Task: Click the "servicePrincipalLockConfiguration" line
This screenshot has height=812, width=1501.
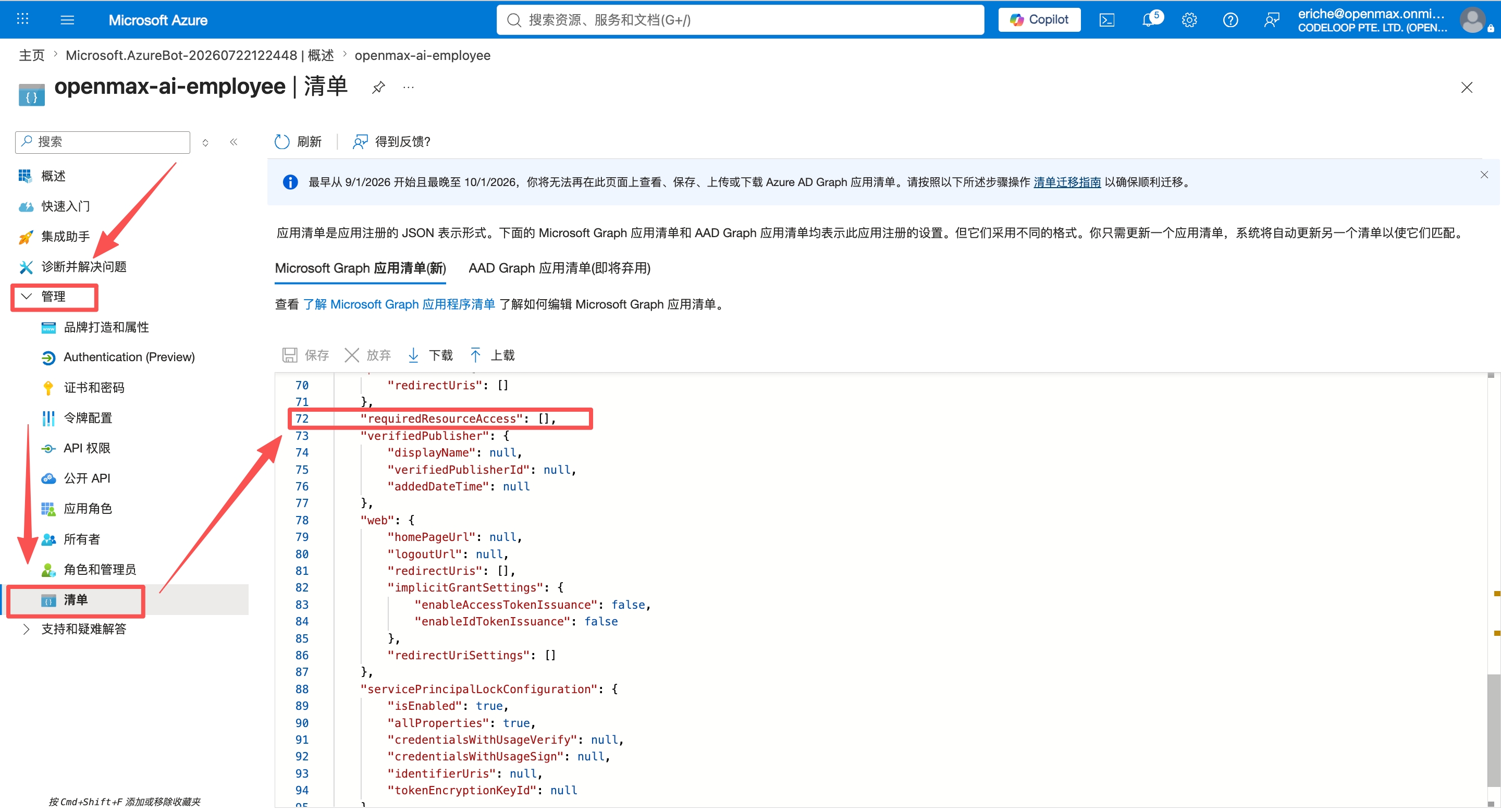Action: pos(489,688)
